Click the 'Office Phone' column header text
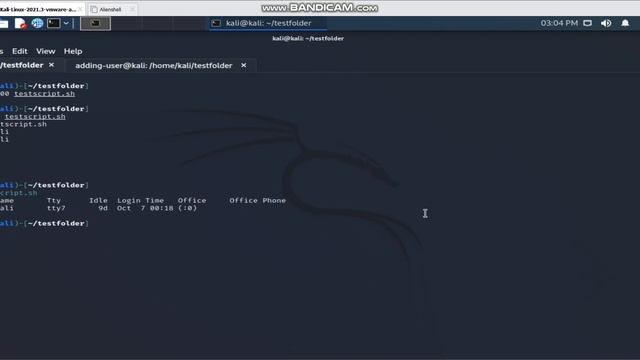The width and height of the screenshot is (640, 360). [257, 200]
